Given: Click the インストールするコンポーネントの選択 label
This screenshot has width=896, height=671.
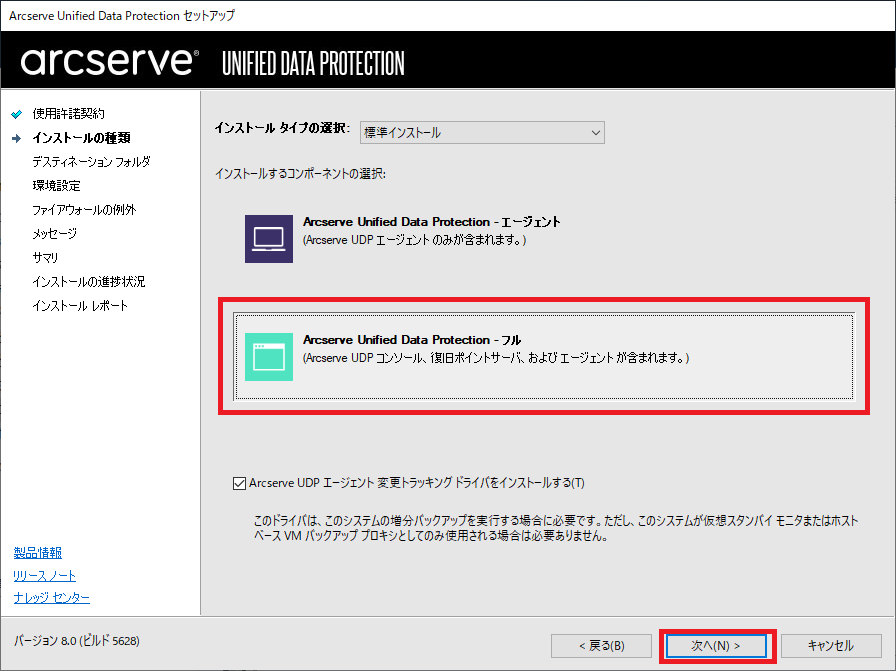Looking at the screenshot, I should coord(301,174).
